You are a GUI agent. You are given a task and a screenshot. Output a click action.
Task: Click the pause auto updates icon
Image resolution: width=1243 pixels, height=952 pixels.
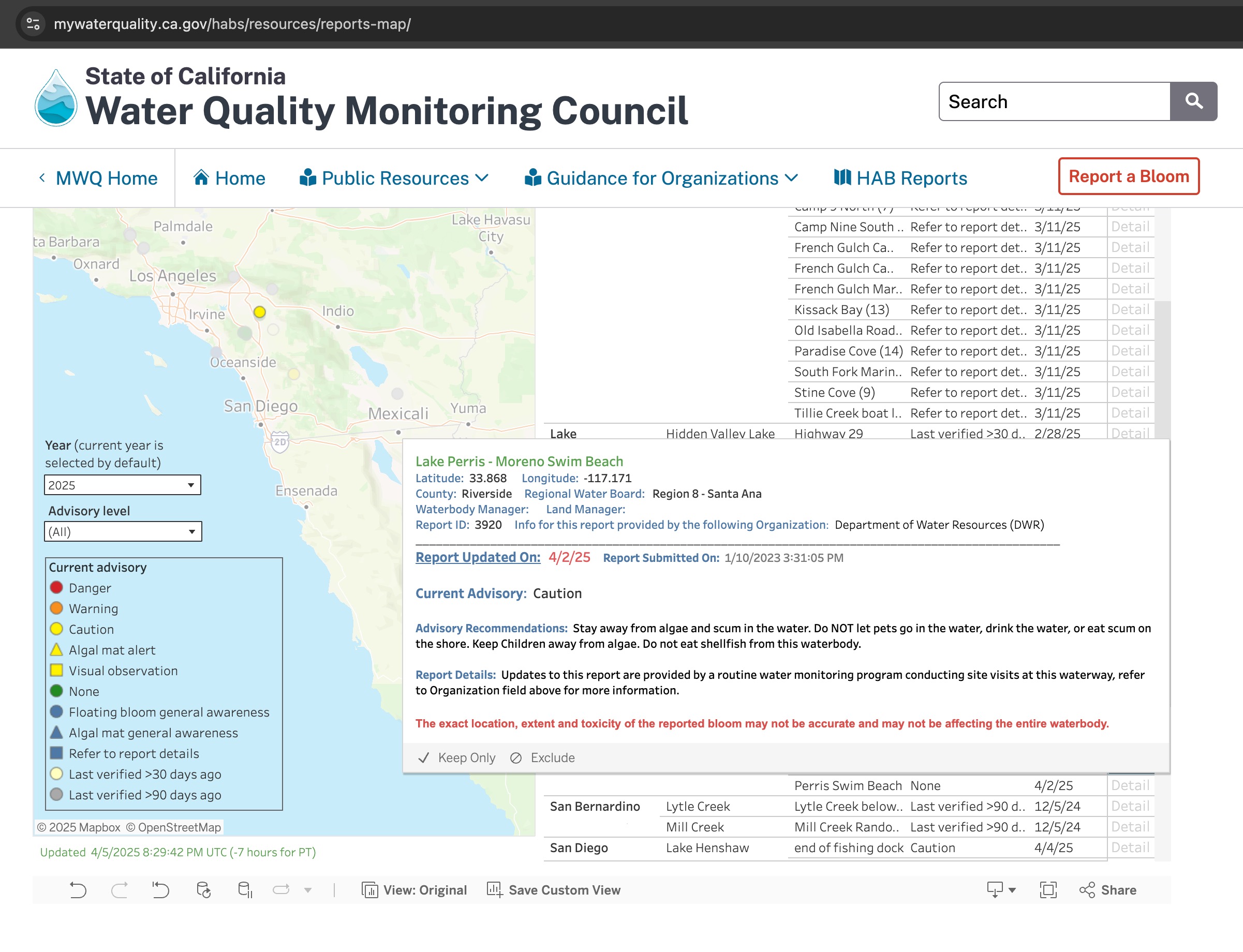[245, 890]
